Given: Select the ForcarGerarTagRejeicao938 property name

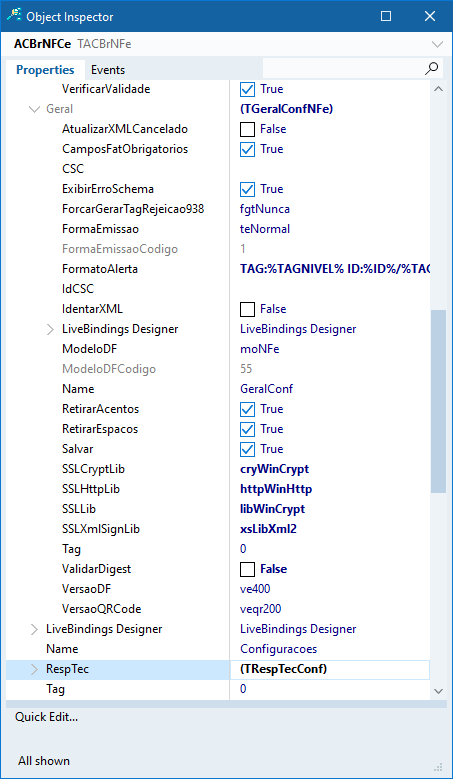Looking at the screenshot, I should pos(133,210).
